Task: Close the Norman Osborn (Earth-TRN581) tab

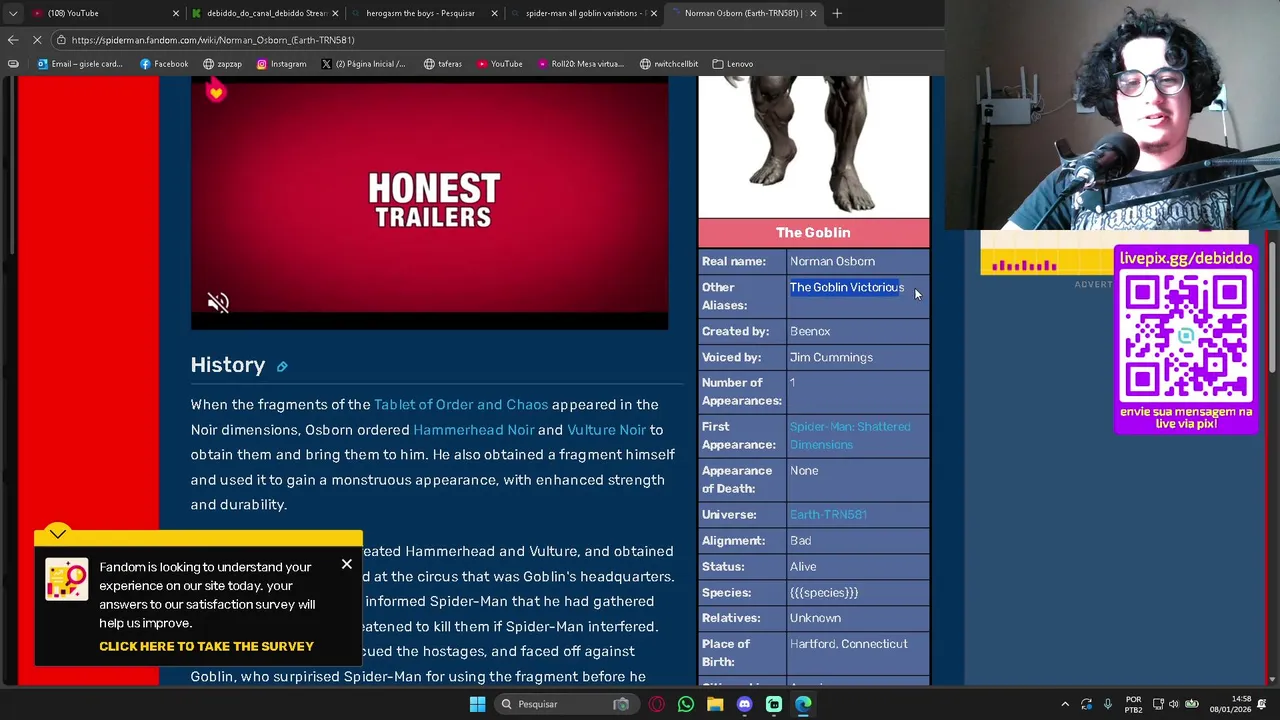Action: 813,13
